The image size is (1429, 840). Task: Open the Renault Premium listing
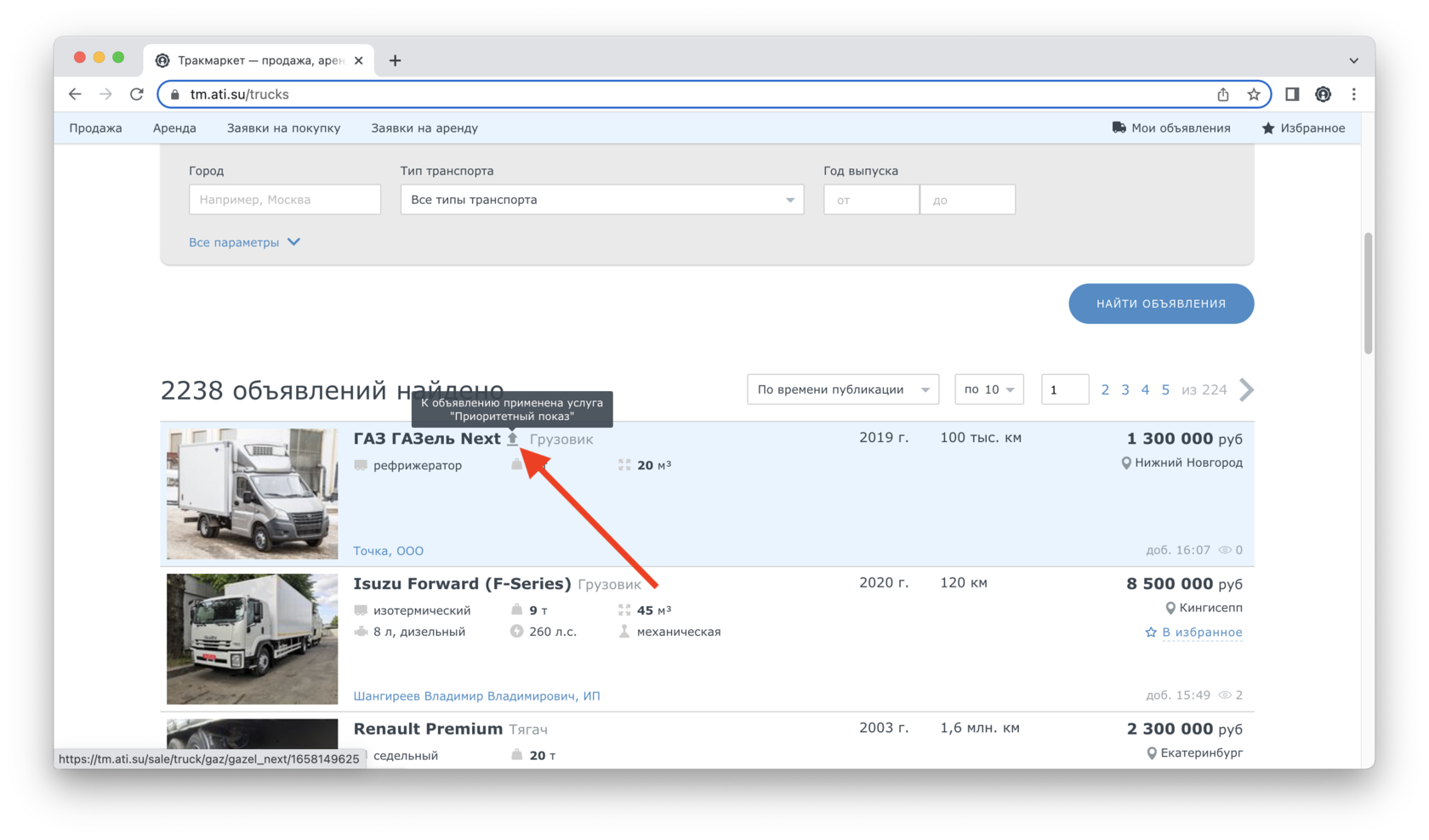(428, 729)
